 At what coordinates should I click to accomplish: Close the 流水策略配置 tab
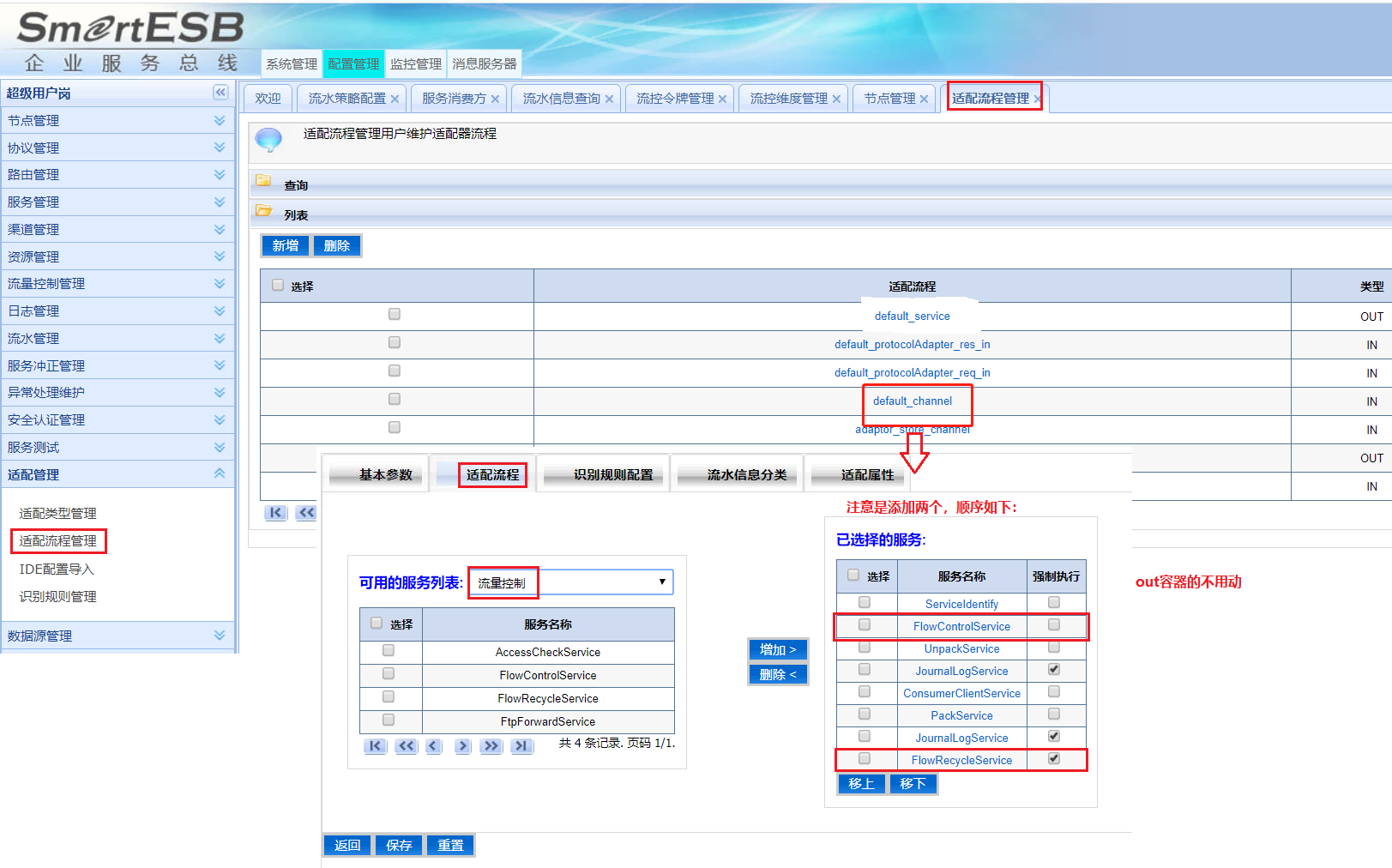[x=395, y=99]
